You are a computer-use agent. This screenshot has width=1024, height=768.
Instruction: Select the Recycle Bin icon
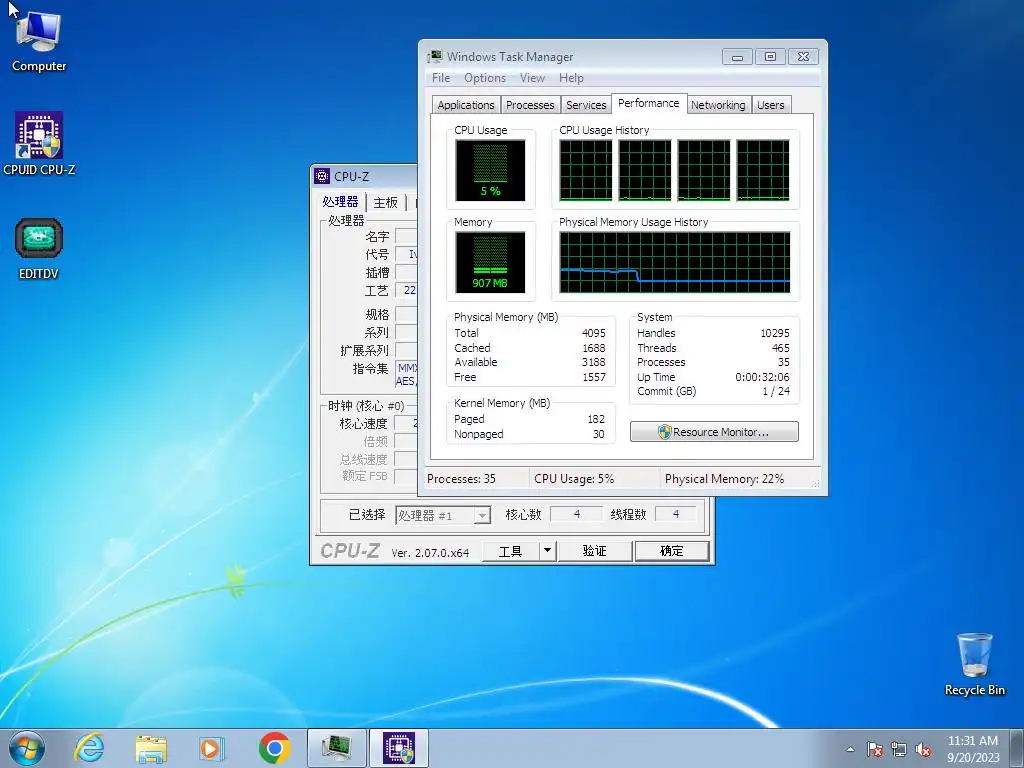pyautogui.click(x=974, y=664)
